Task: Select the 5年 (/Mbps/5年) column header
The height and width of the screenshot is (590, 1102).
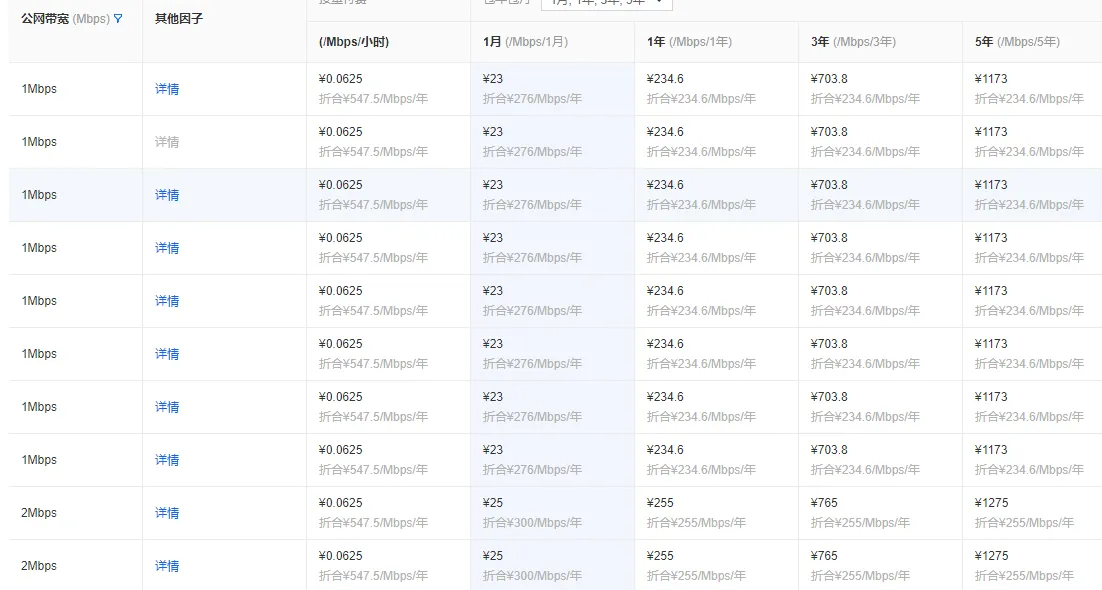Action: (x=1017, y=41)
